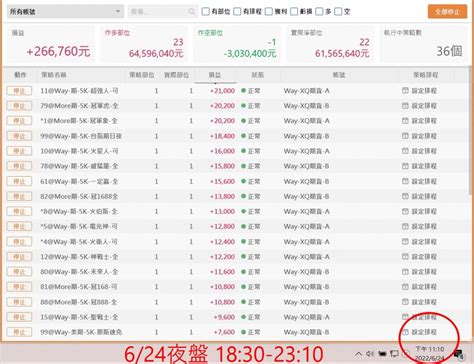
Task: Click the strategy search input field
Action: (163, 12)
